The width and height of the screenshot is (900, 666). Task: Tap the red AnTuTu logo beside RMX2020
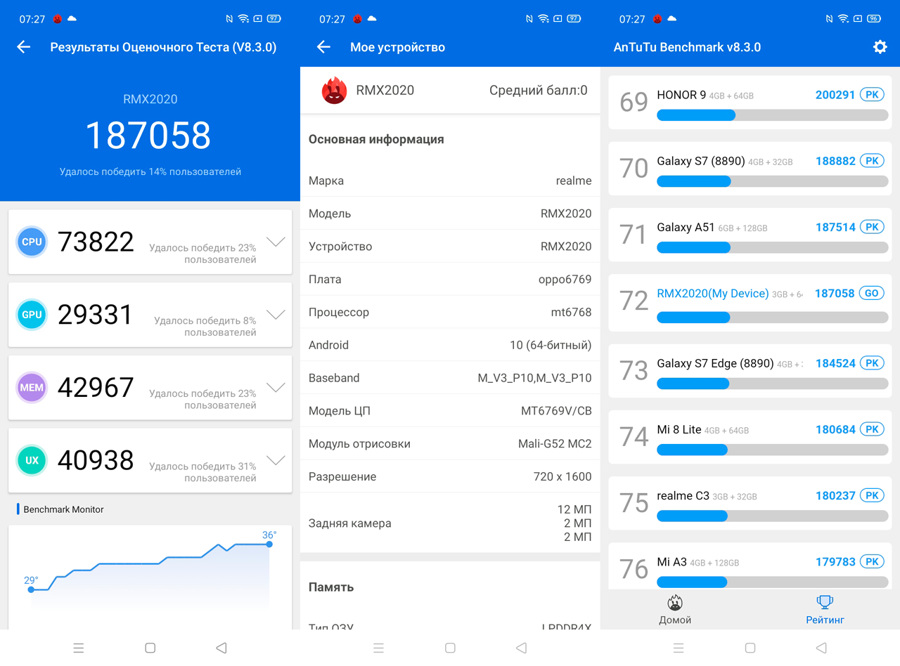tap(334, 91)
